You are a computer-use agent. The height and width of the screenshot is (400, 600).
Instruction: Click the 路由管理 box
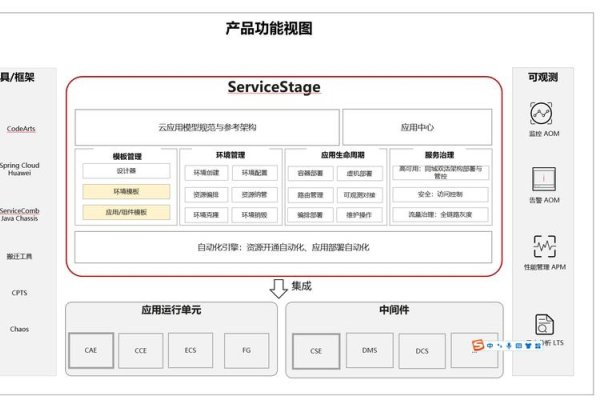point(310,195)
